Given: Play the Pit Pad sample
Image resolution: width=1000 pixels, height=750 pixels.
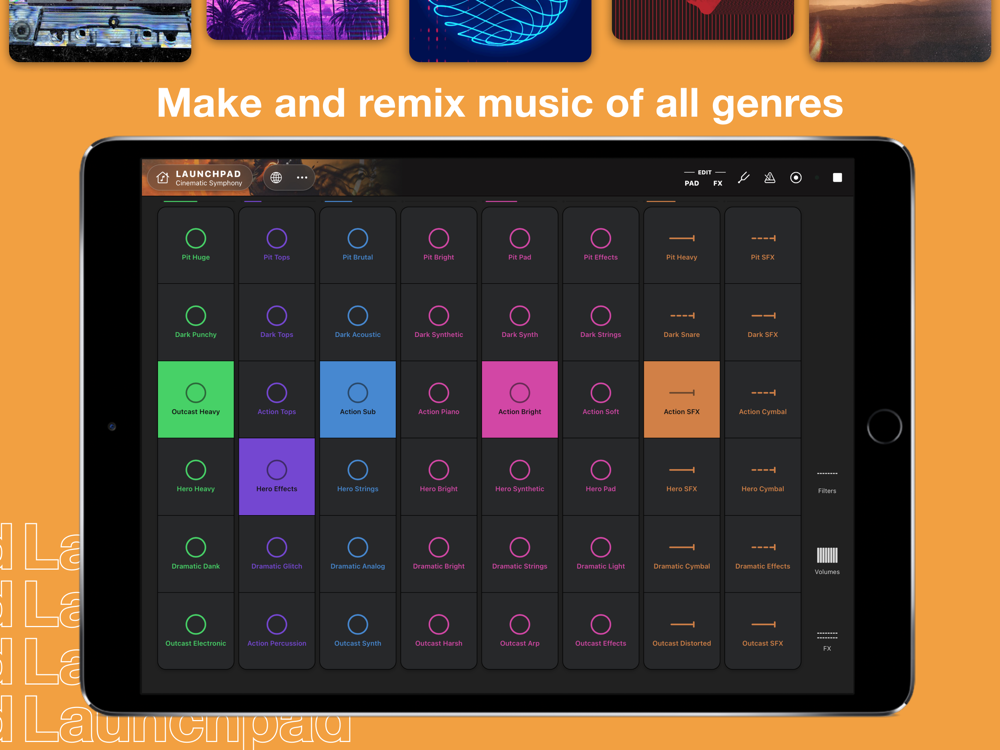Looking at the screenshot, I should pyautogui.click(x=520, y=245).
